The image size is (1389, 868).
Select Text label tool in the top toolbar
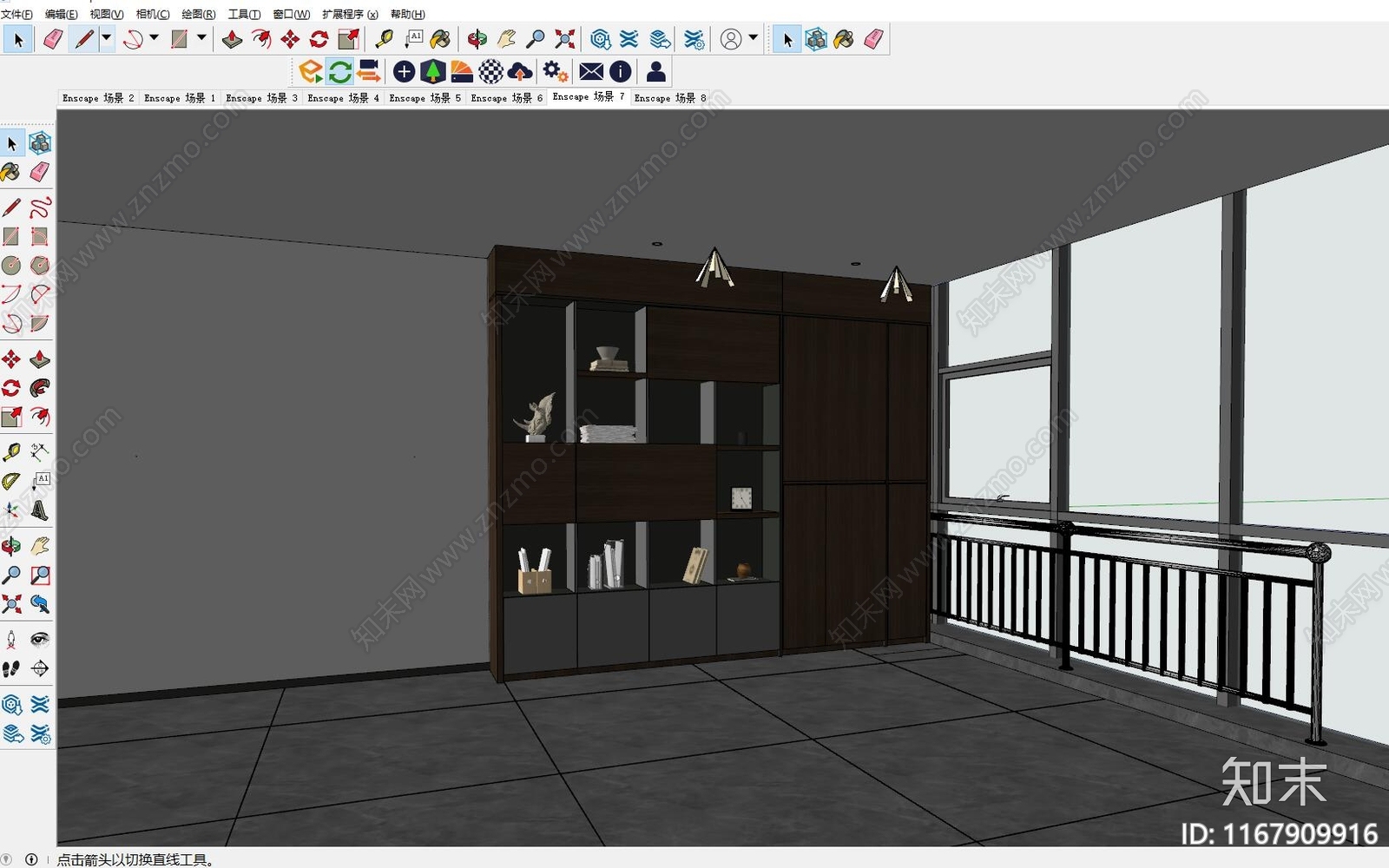[414, 39]
